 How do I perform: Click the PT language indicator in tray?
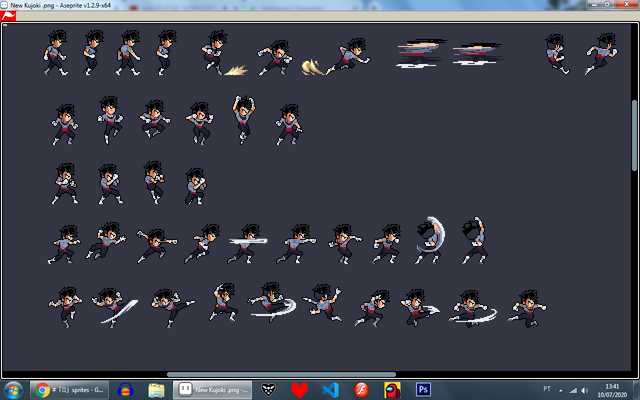click(547, 389)
